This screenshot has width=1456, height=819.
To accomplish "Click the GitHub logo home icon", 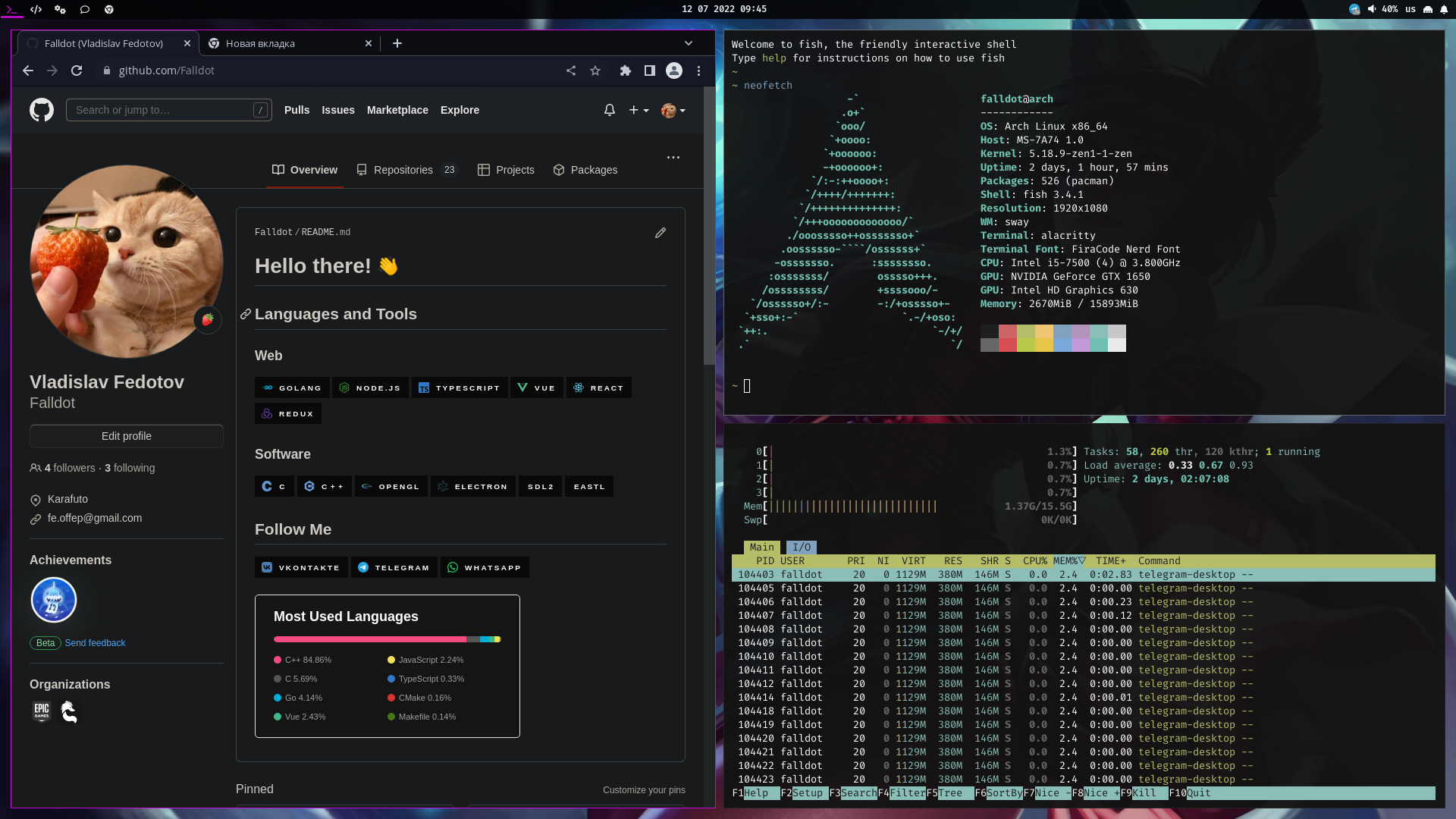I will (x=42, y=110).
